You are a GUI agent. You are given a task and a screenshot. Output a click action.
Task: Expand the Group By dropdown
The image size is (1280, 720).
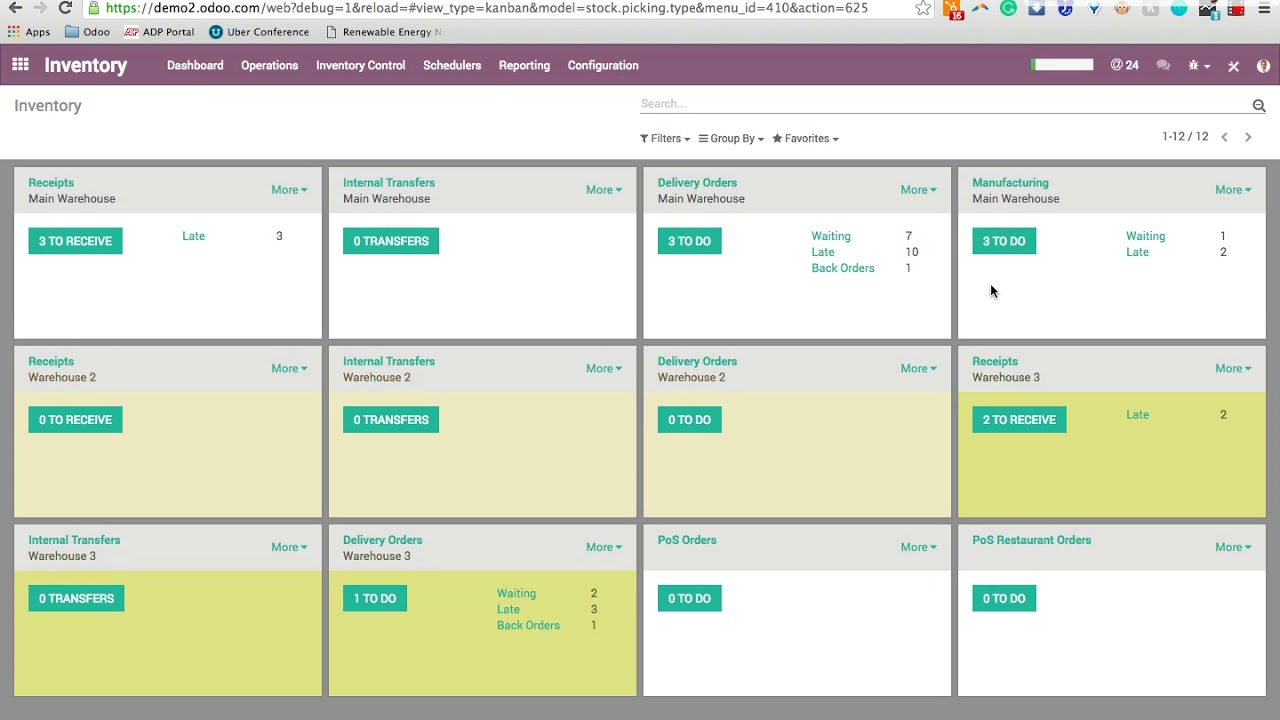click(x=731, y=138)
